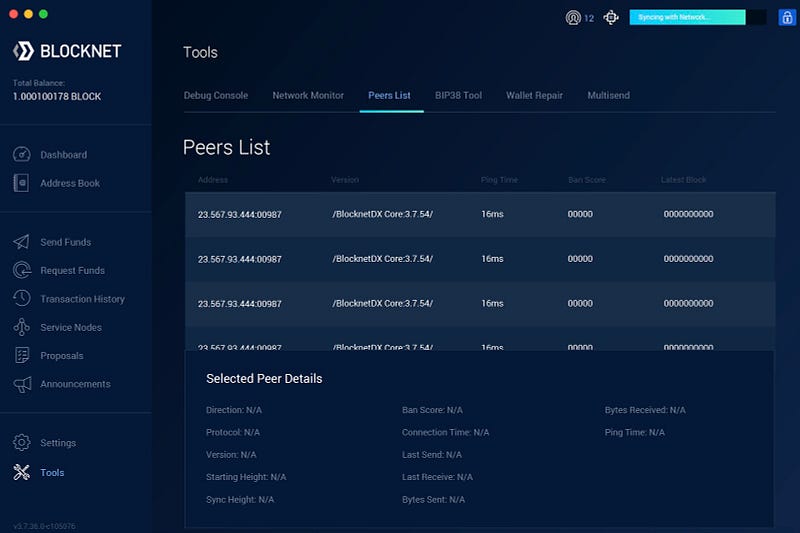The width and height of the screenshot is (800, 533).
Task: Open the BIP38 Tool tab
Action: (x=458, y=95)
